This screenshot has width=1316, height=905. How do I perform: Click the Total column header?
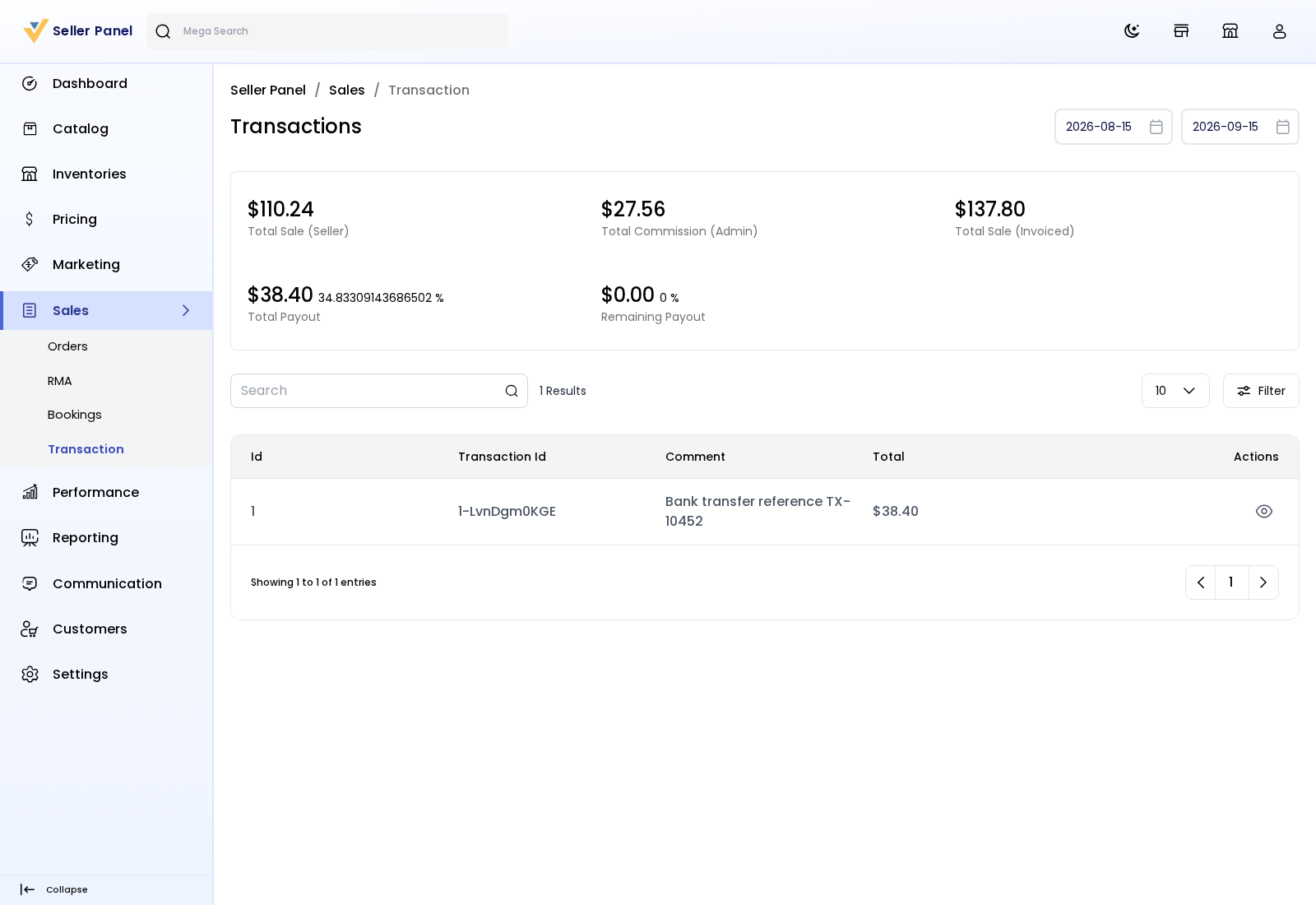[x=888, y=457]
